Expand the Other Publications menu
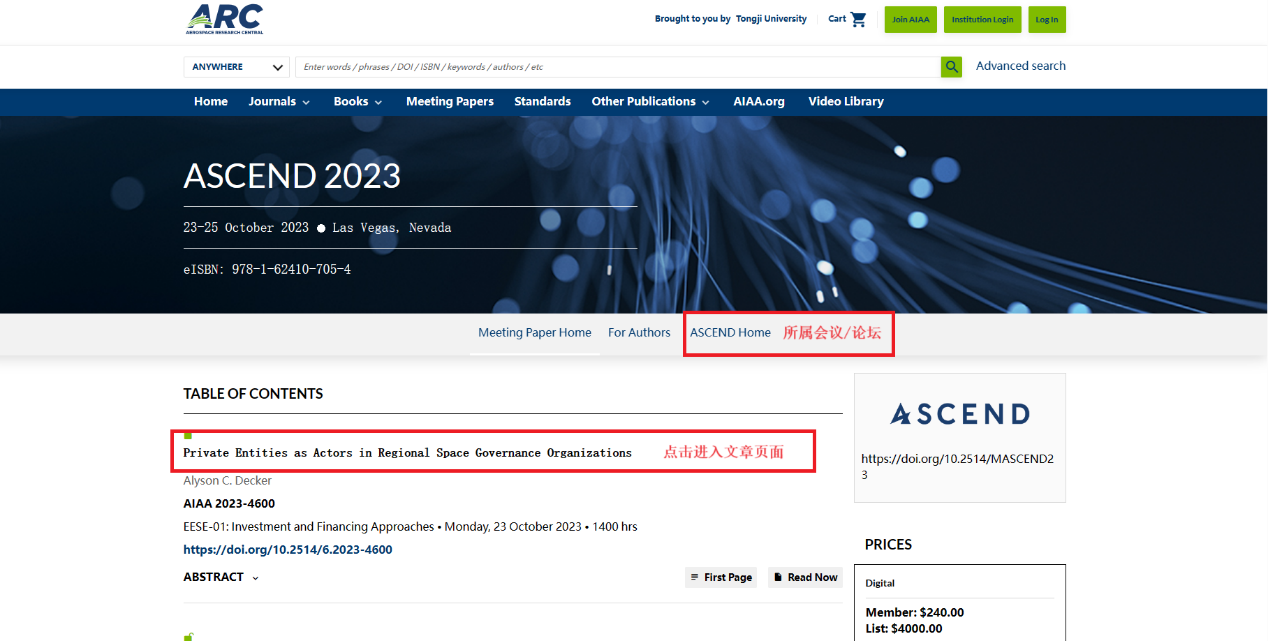 pos(650,102)
